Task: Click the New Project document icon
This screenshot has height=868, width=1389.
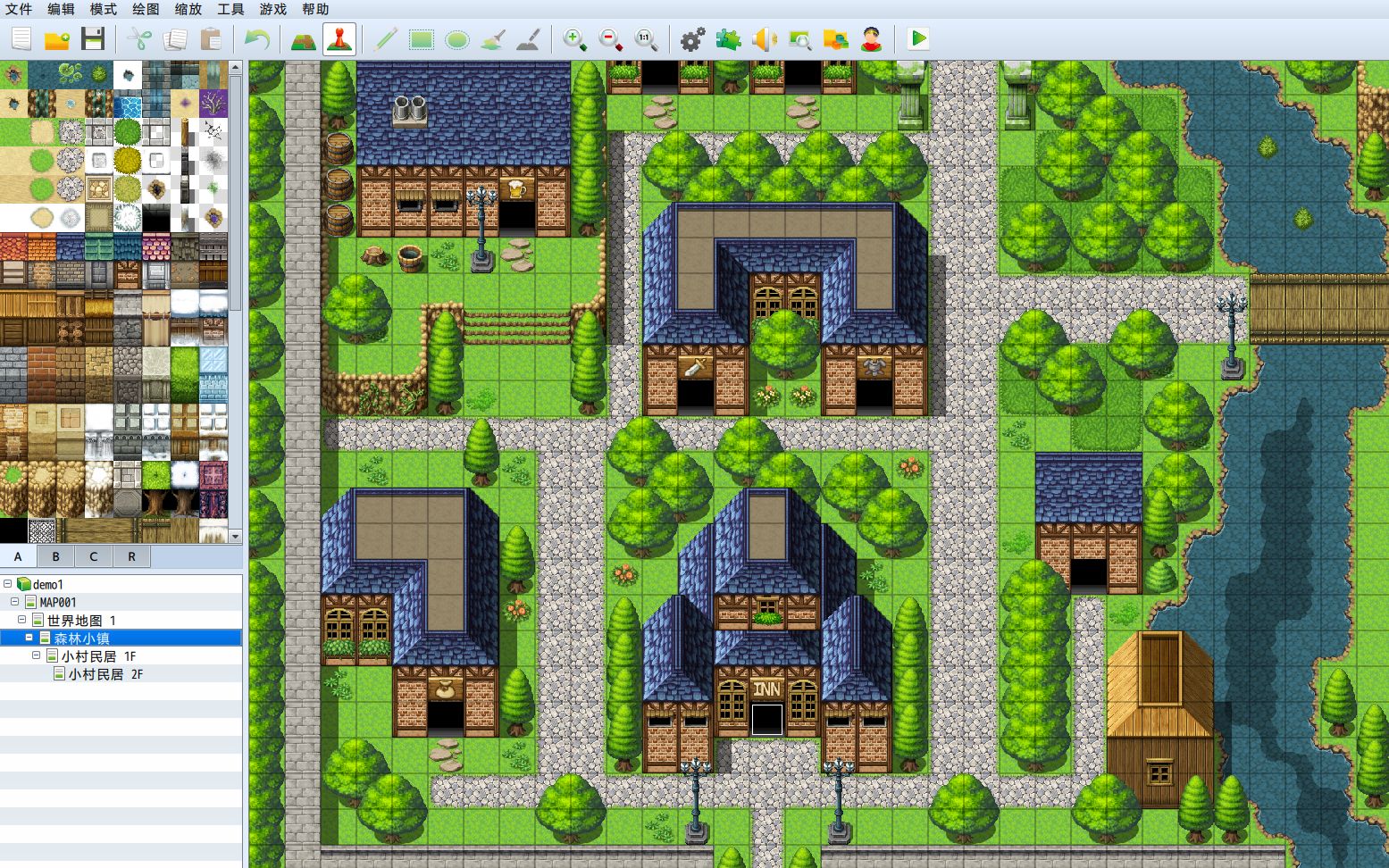Action: point(21,39)
